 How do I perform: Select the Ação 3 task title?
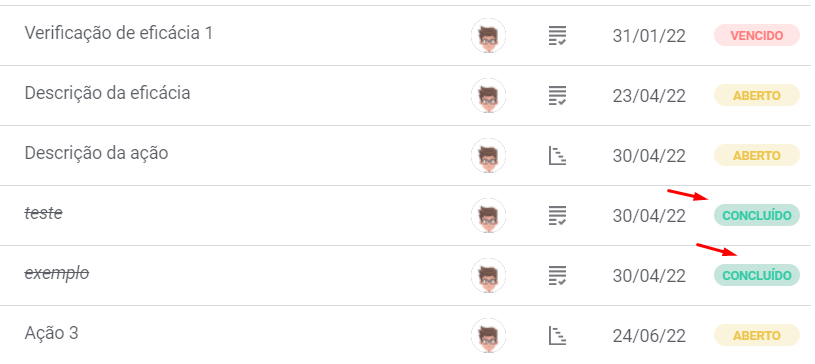click(51, 333)
